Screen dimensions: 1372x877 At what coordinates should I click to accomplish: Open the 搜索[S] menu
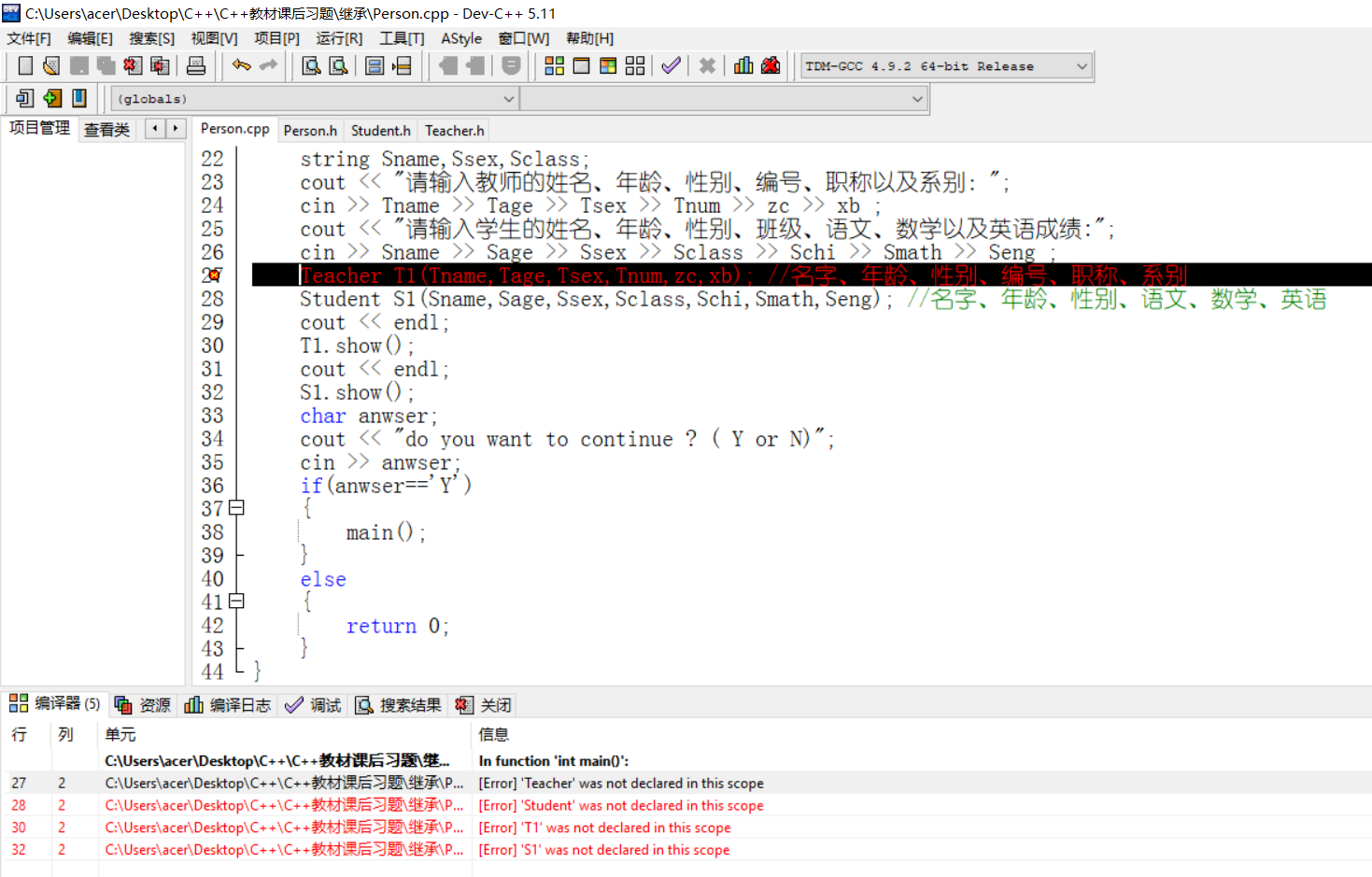click(151, 38)
